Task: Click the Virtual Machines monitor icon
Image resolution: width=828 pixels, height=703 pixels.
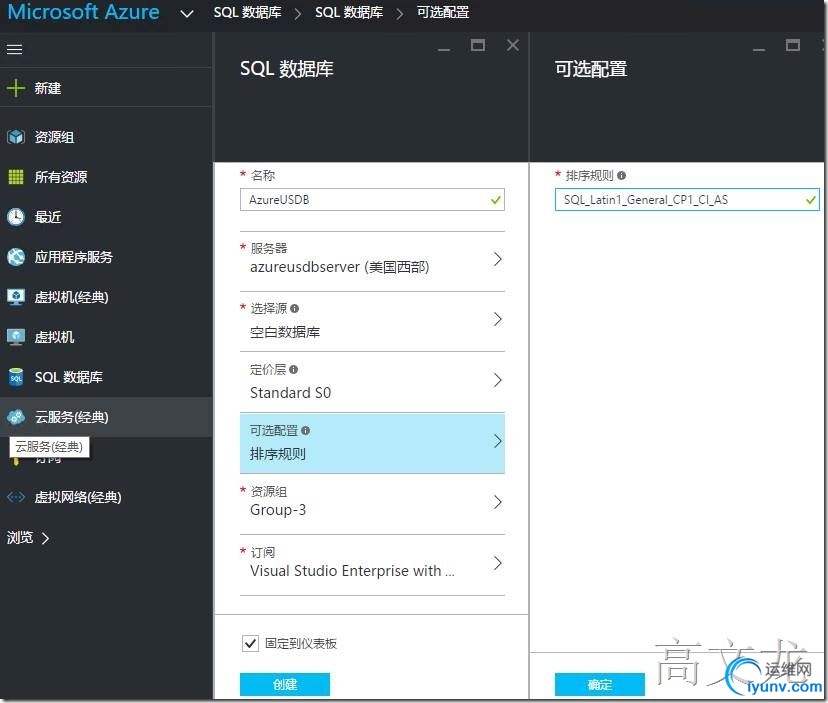Action: 16,337
